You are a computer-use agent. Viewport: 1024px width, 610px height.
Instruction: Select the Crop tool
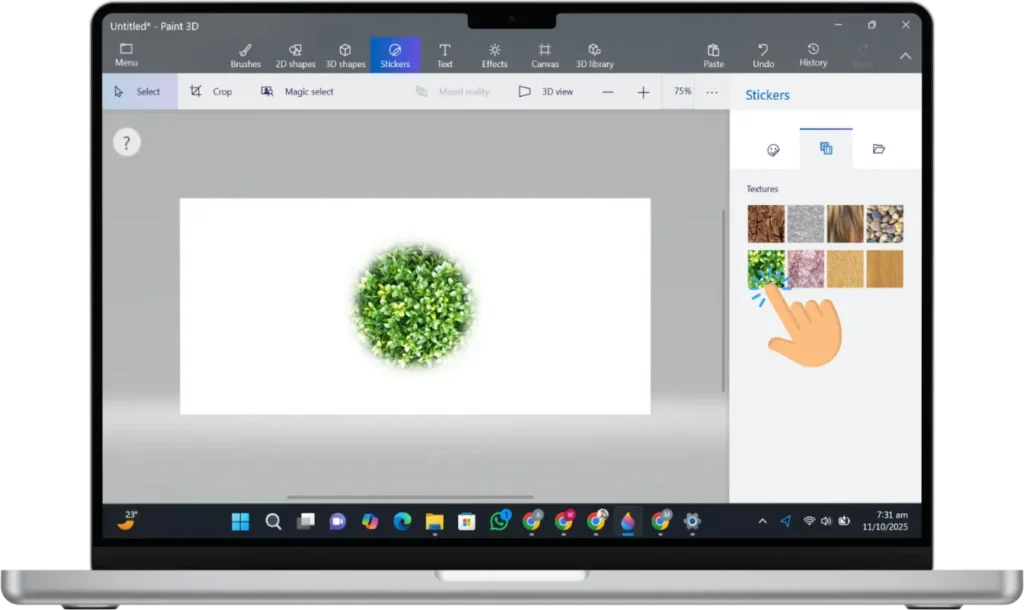tap(213, 91)
